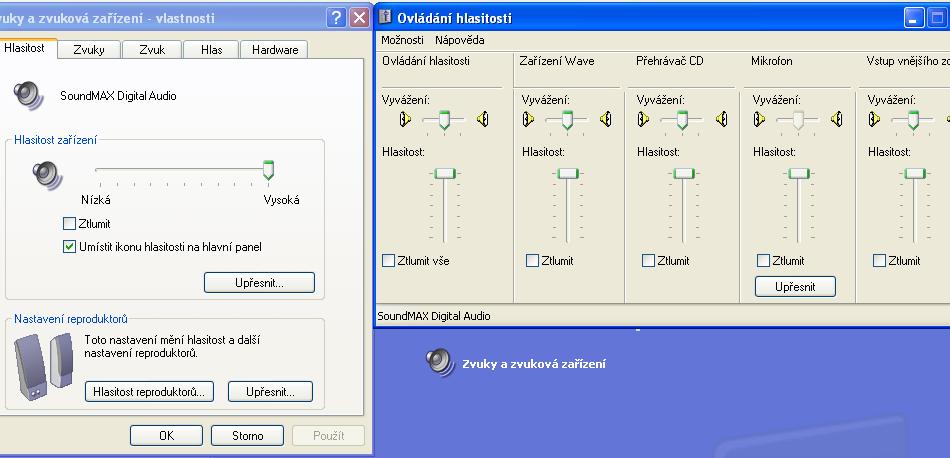Switch to the Zvuky tab
Viewport: 950px width, 458px height.
tap(89, 50)
